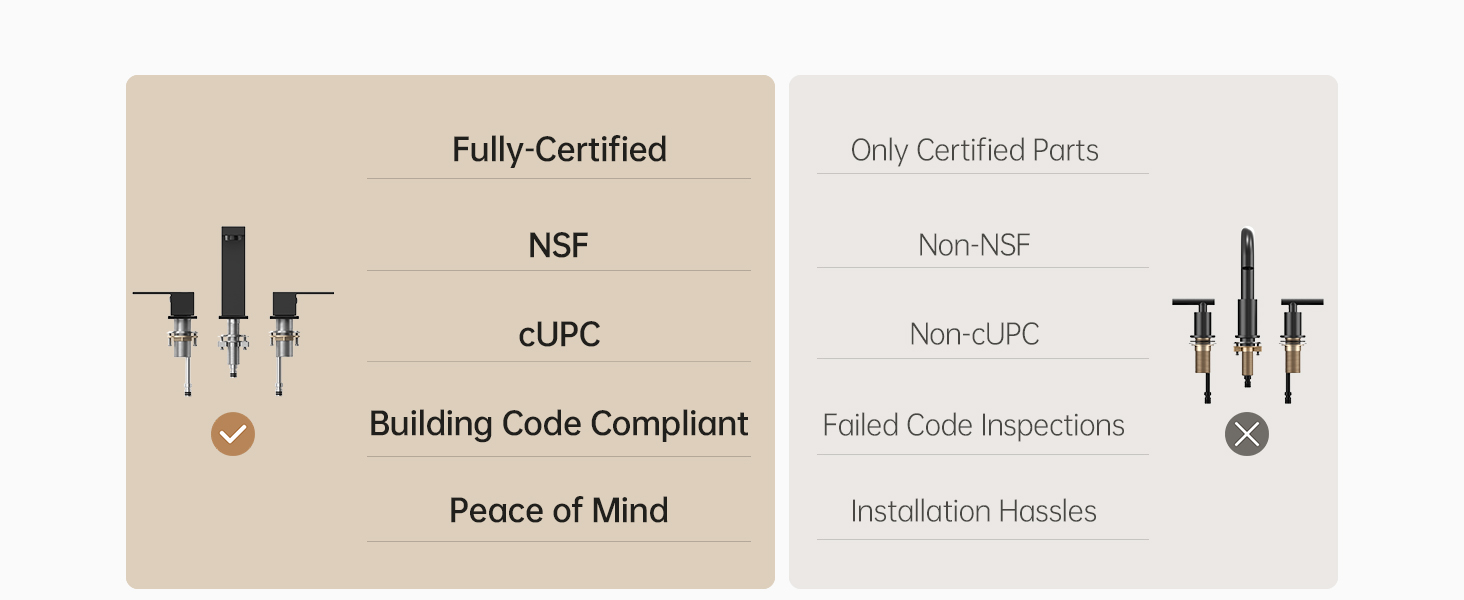Select the Non-NSF label
Screen dimensions: 1464x600
tap(974, 245)
